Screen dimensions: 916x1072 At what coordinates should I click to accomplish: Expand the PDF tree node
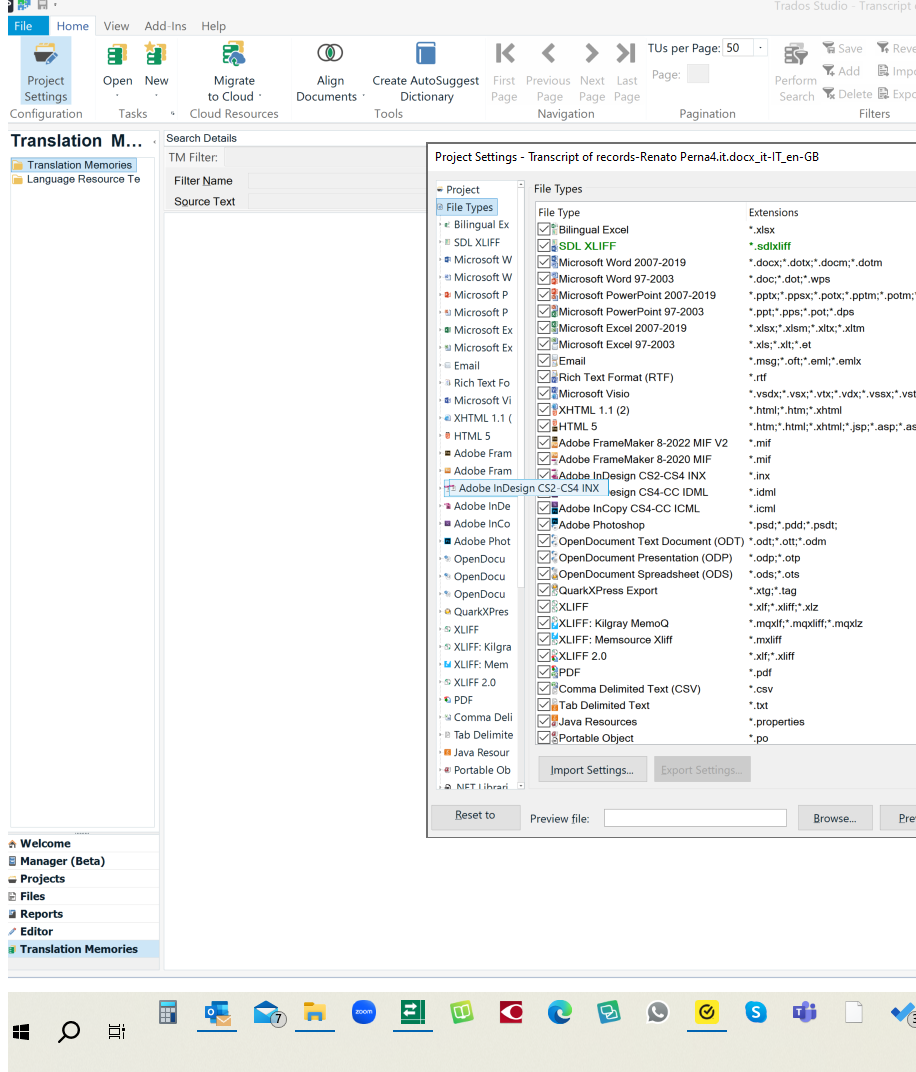click(440, 699)
